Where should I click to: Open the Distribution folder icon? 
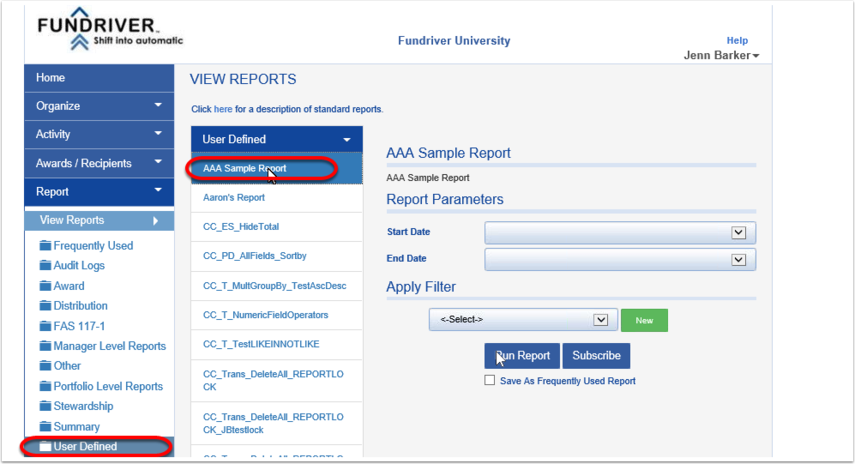45,305
